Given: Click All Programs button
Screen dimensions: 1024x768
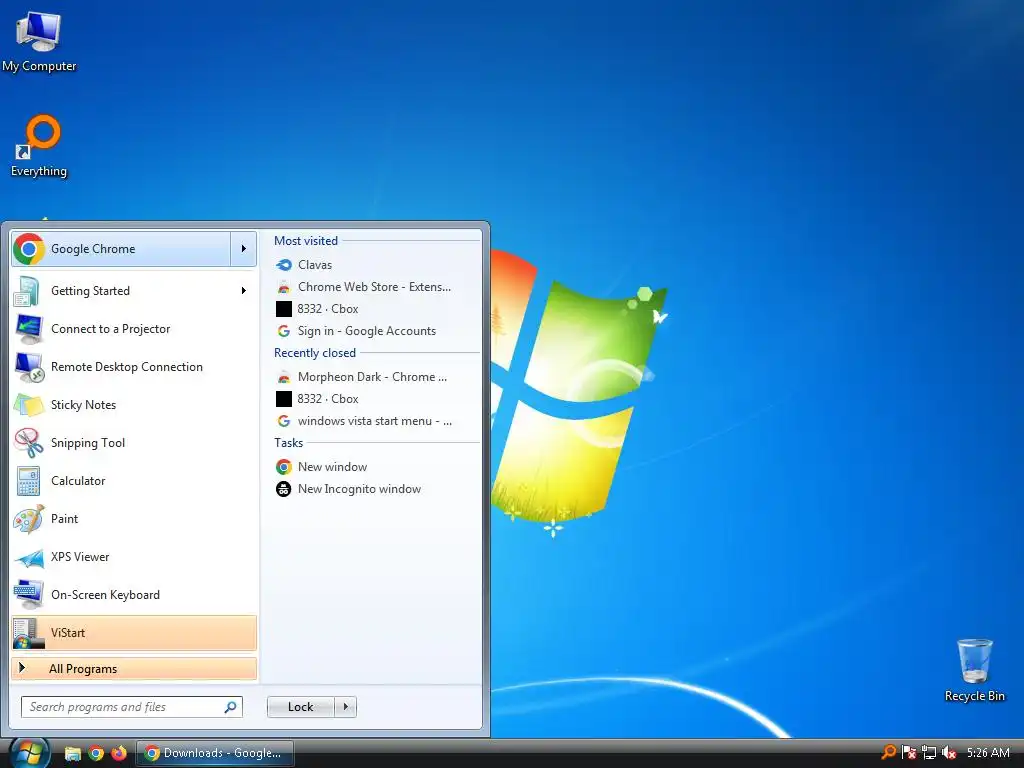Looking at the screenshot, I should pyautogui.click(x=134, y=668).
